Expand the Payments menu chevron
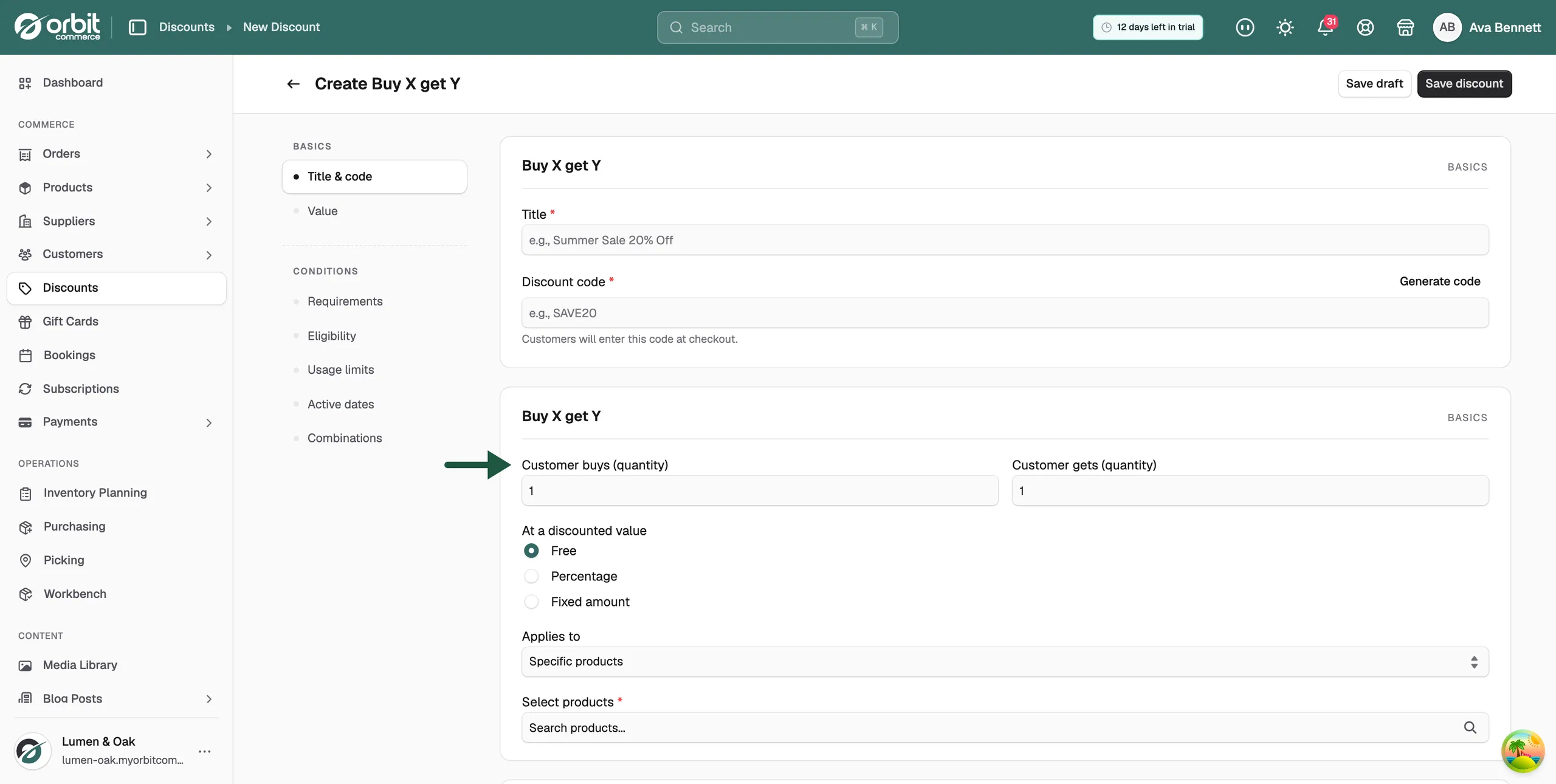 click(208, 422)
